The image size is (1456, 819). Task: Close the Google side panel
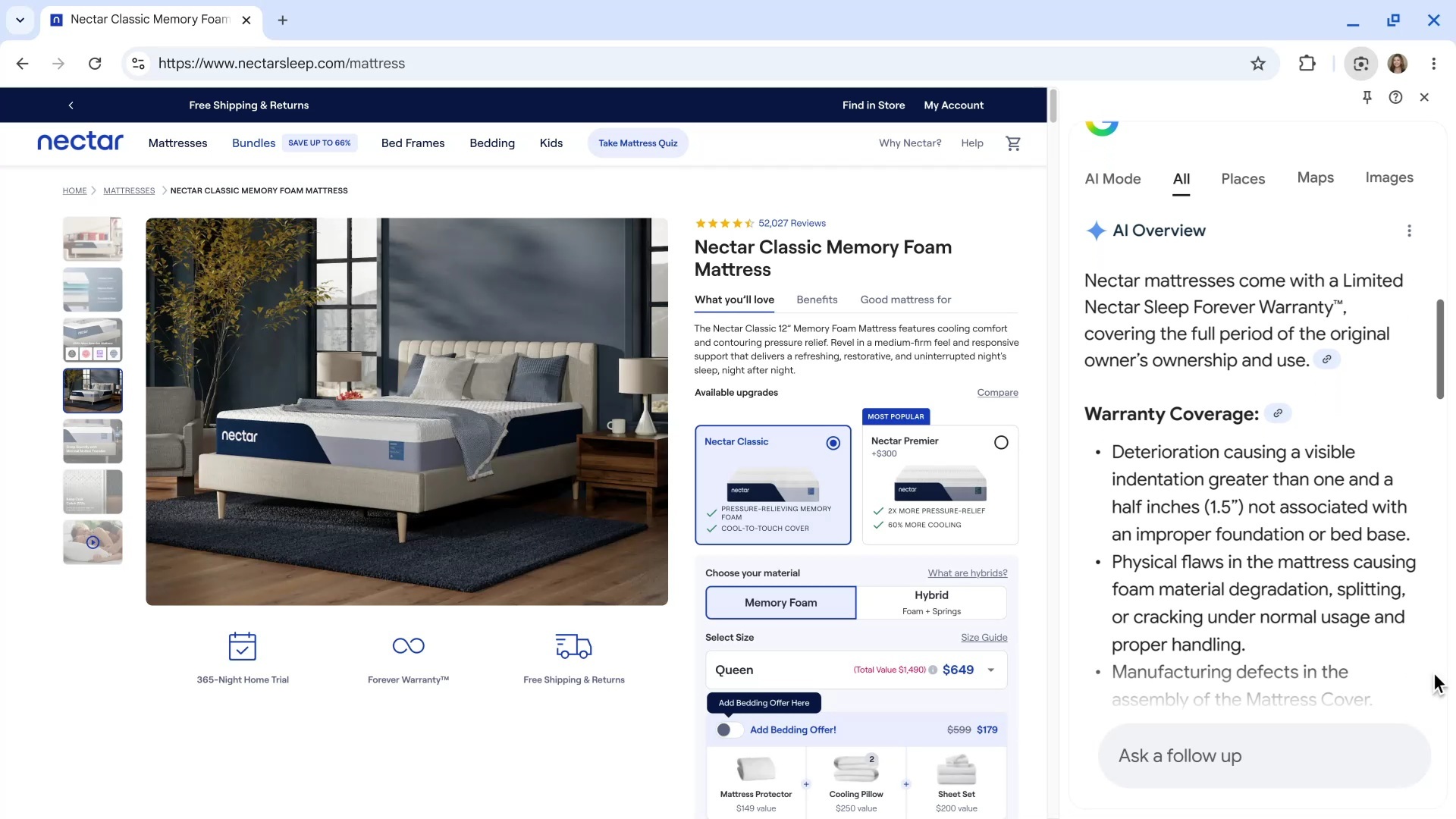coord(1424,97)
